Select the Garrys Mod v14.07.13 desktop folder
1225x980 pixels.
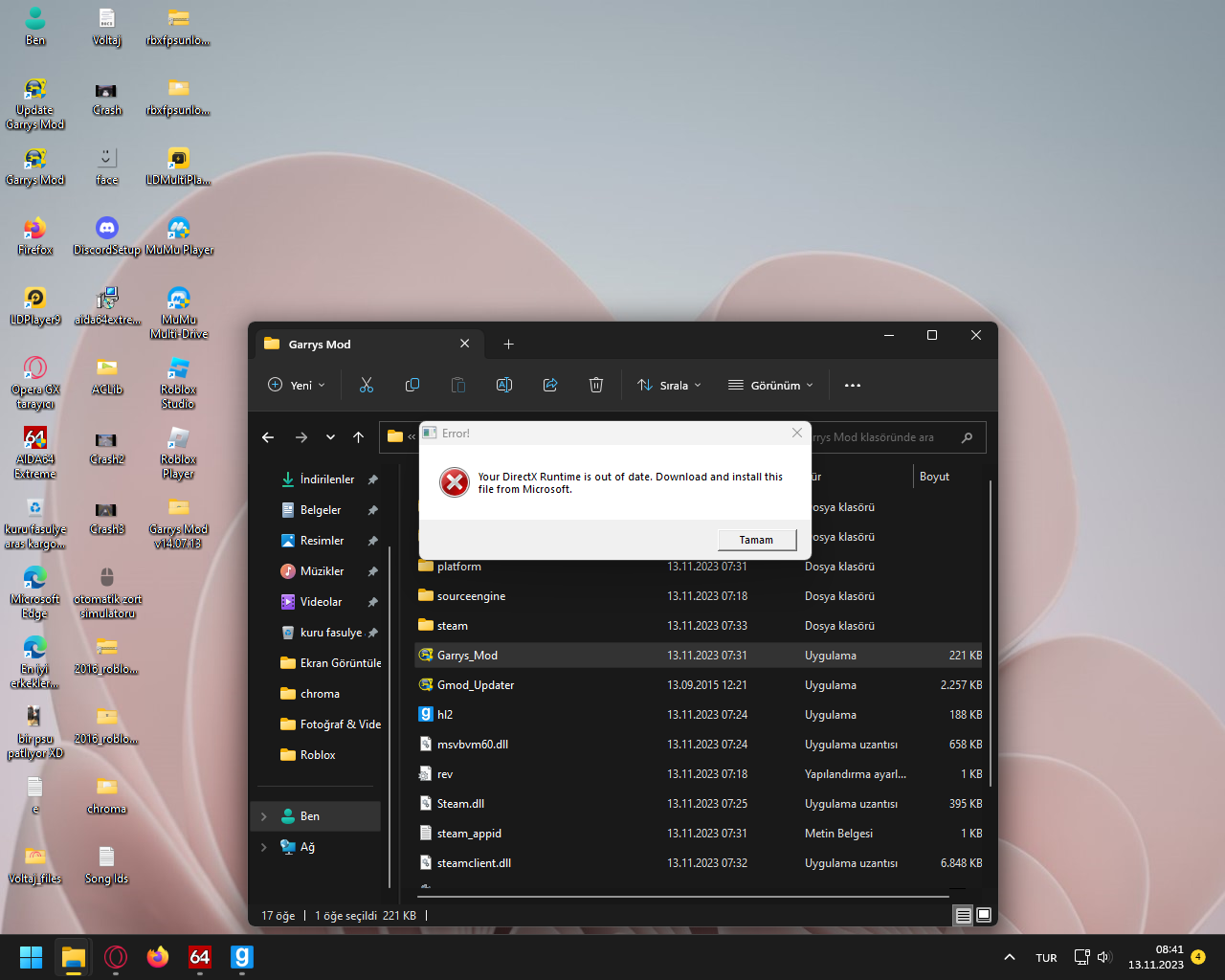pos(179,523)
